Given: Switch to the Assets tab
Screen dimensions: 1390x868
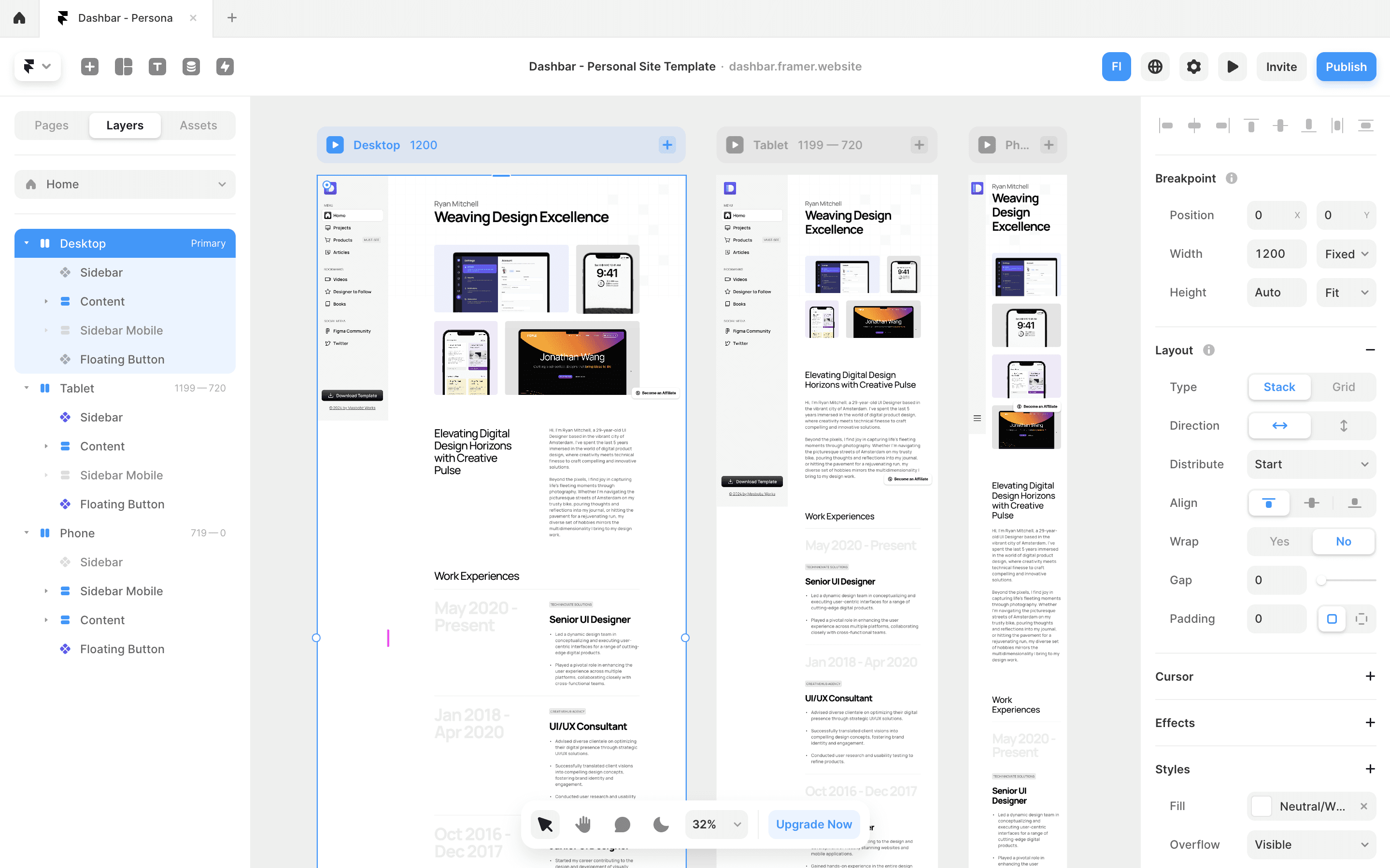Looking at the screenshot, I should pos(198,125).
